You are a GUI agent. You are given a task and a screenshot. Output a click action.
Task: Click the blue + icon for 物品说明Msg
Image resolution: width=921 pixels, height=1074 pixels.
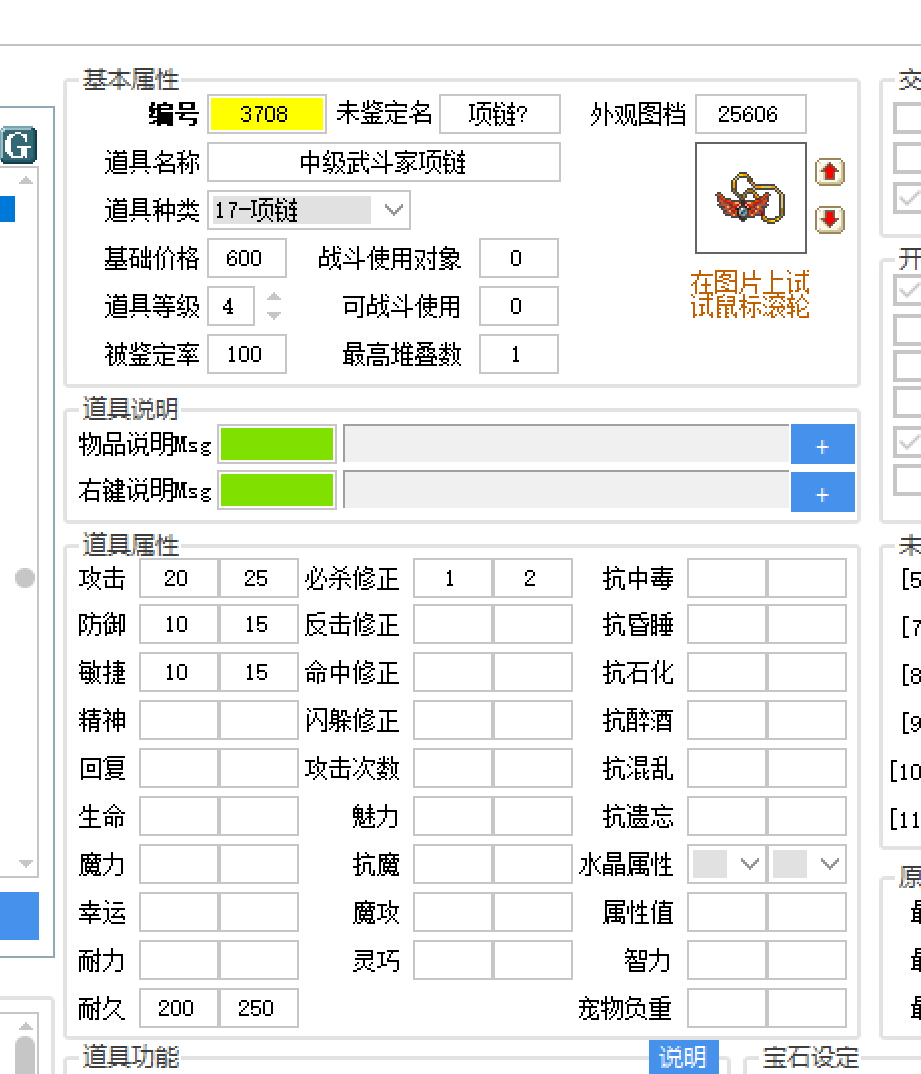[822, 444]
